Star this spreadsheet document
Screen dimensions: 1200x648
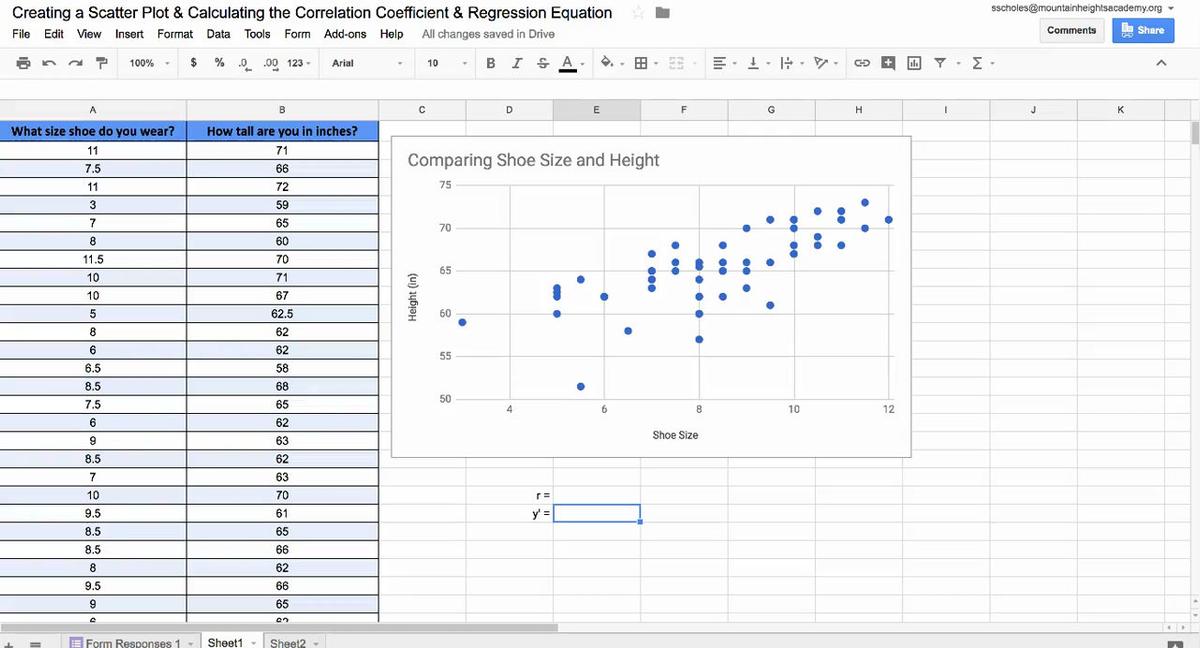point(637,13)
